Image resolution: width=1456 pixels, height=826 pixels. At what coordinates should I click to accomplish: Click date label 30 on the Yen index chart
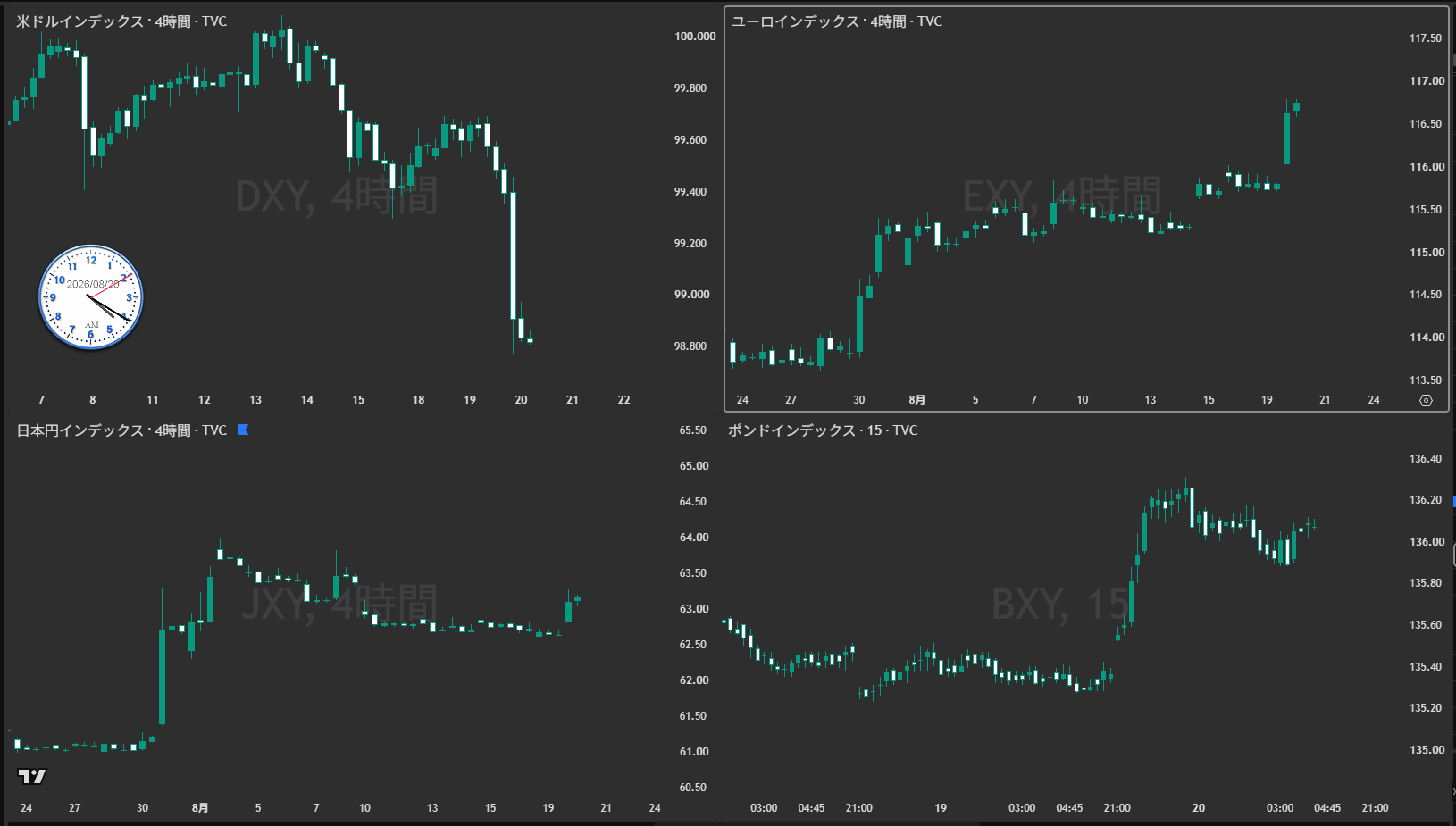pyautogui.click(x=142, y=808)
